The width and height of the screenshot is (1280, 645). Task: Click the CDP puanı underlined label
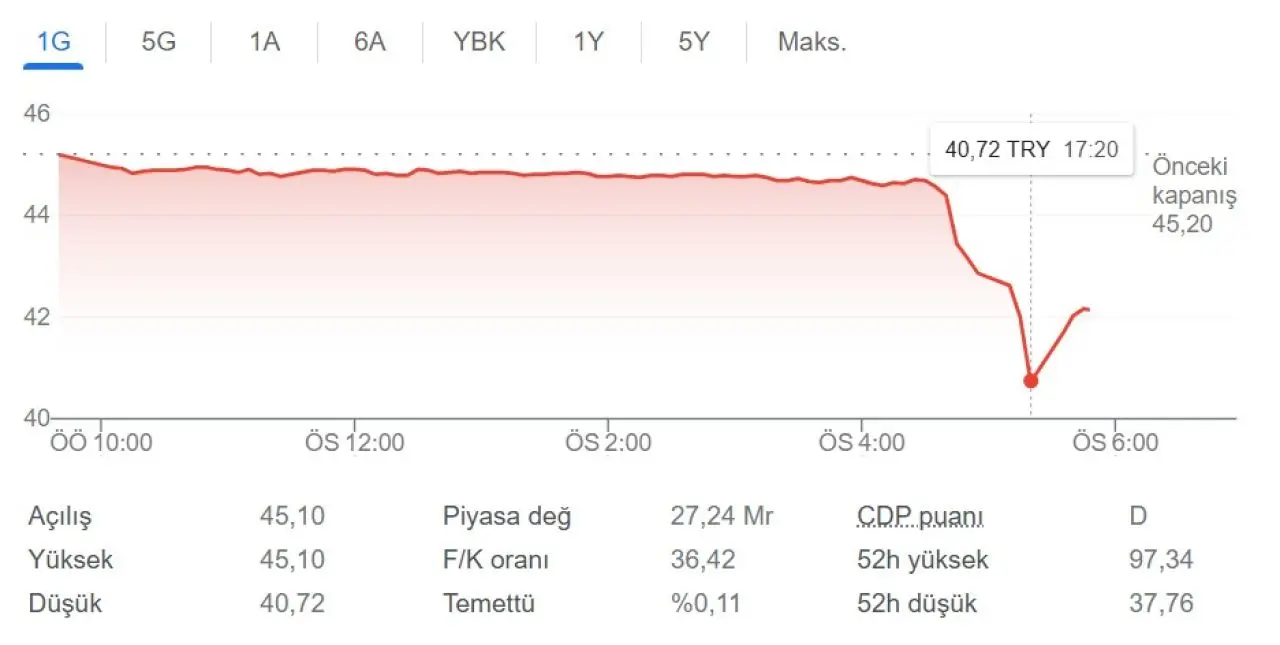point(920,517)
